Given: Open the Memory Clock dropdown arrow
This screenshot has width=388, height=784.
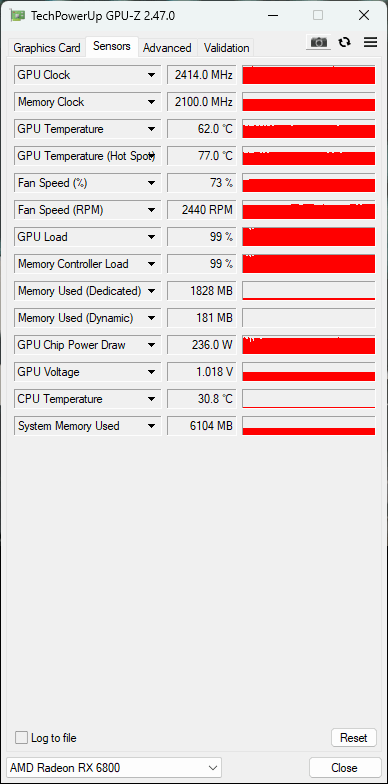Looking at the screenshot, I should coord(151,102).
